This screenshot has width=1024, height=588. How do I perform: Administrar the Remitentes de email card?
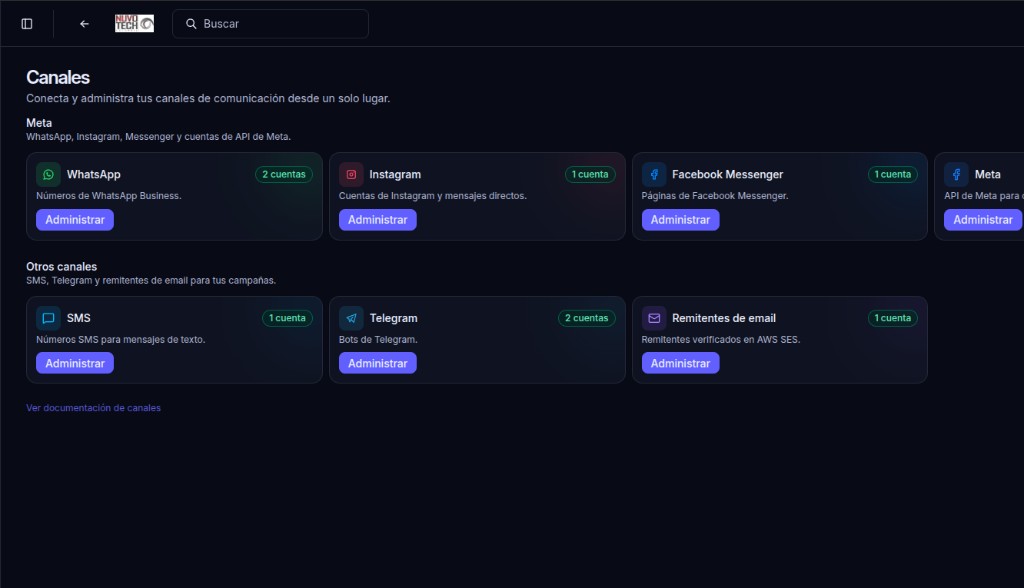tap(680, 363)
